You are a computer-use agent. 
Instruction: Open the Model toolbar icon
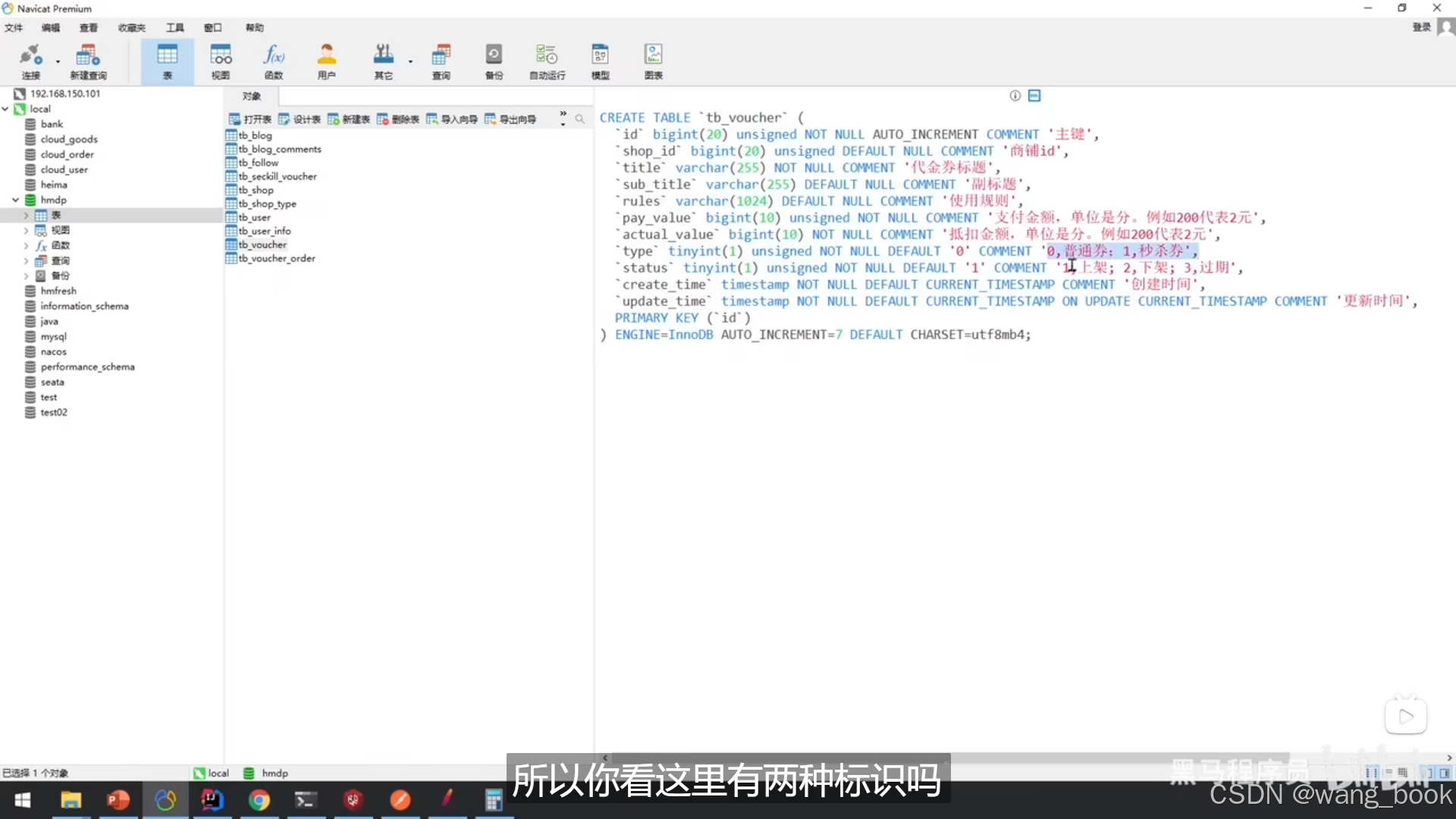tap(600, 61)
